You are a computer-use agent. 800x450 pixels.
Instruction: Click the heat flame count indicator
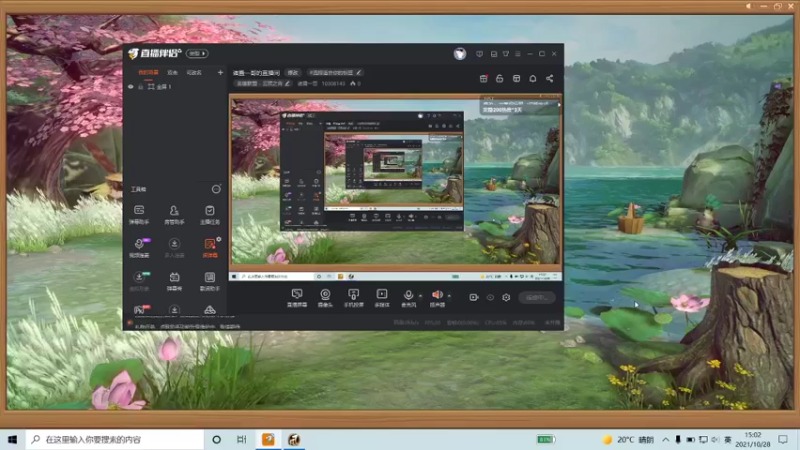click(x=356, y=83)
